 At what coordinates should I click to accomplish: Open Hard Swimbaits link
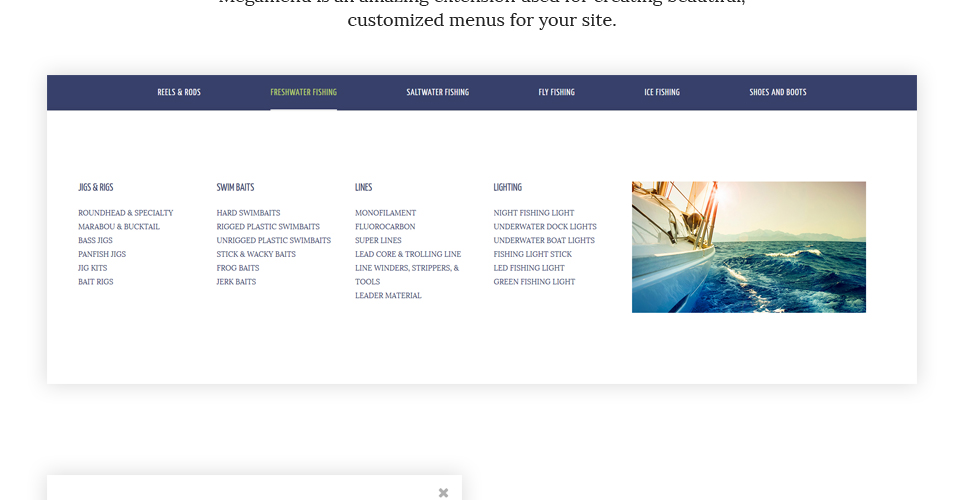tap(248, 213)
